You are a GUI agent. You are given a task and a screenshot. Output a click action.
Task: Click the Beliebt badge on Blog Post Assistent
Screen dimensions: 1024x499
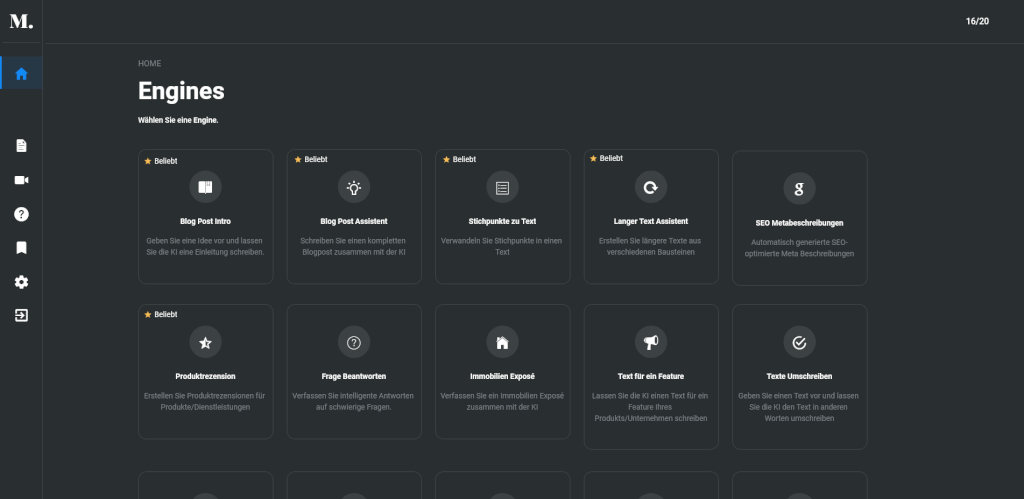311,159
